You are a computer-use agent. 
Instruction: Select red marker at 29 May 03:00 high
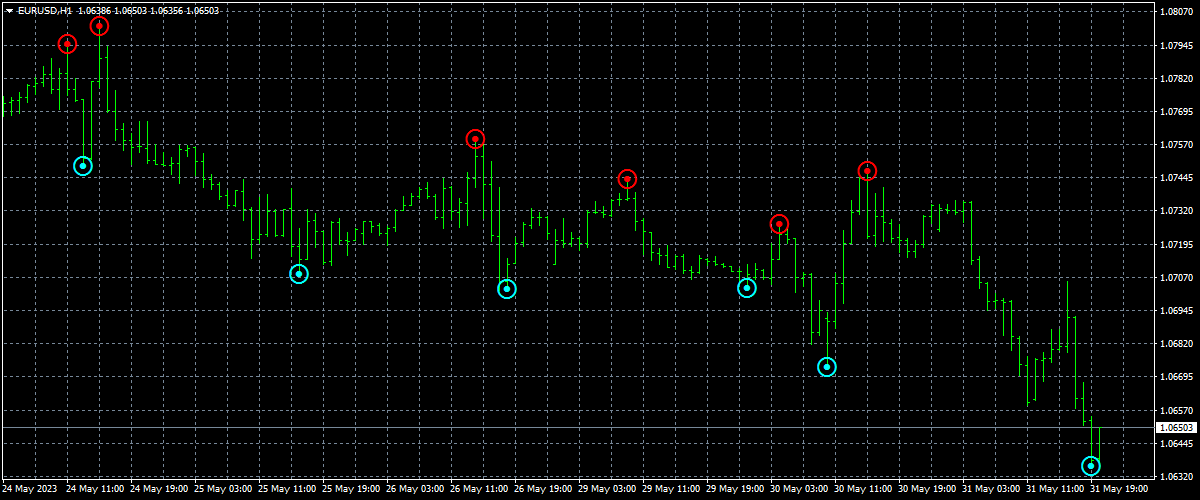tap(627, 179)
